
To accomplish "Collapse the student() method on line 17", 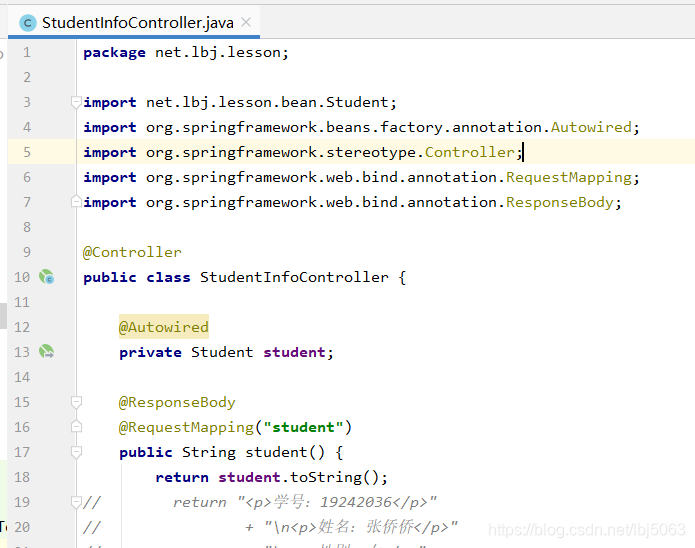I will tap(76, 452).
